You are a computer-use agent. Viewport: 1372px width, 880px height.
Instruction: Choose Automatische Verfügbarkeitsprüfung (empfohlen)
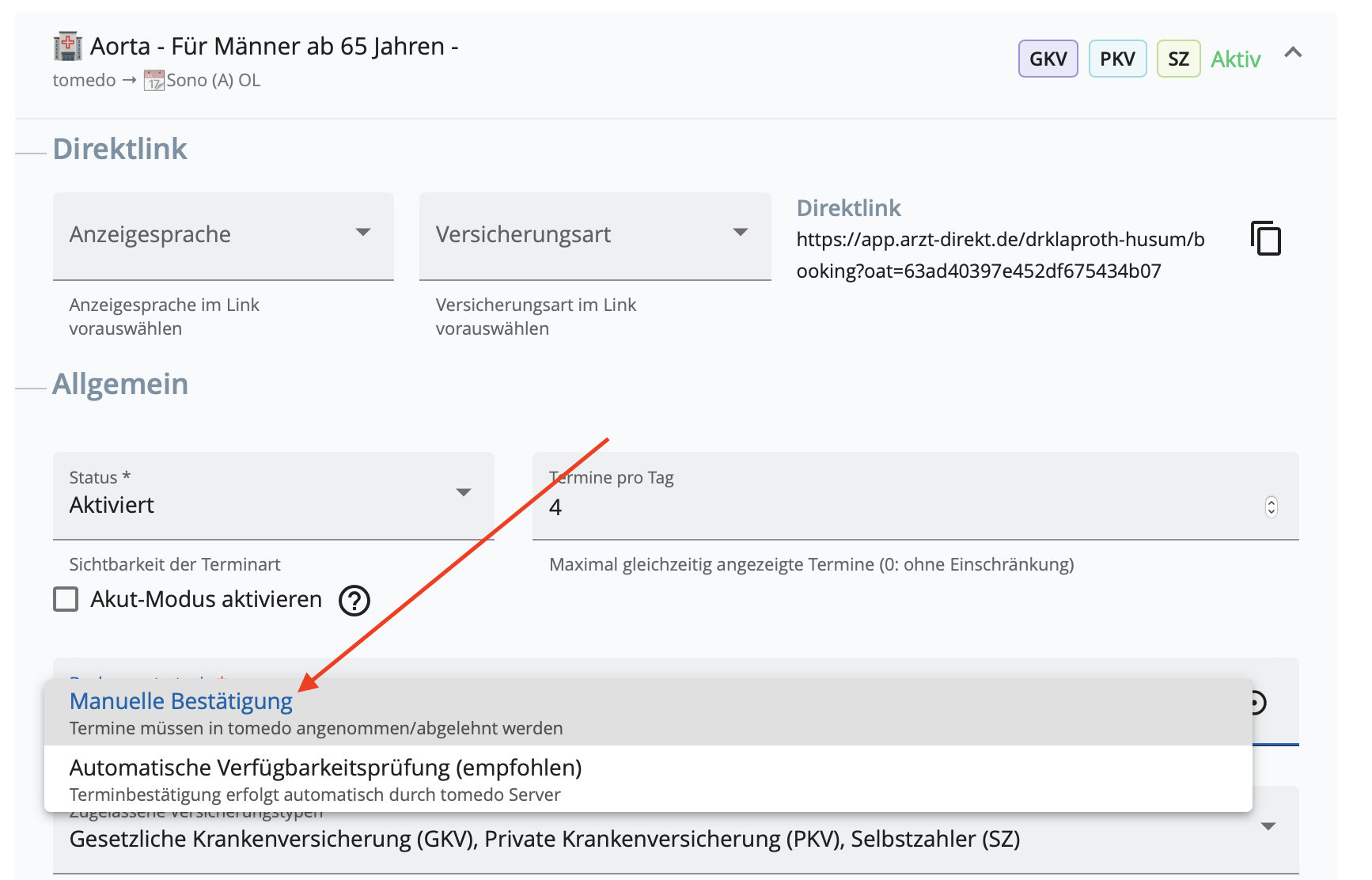tap(648, 779)
